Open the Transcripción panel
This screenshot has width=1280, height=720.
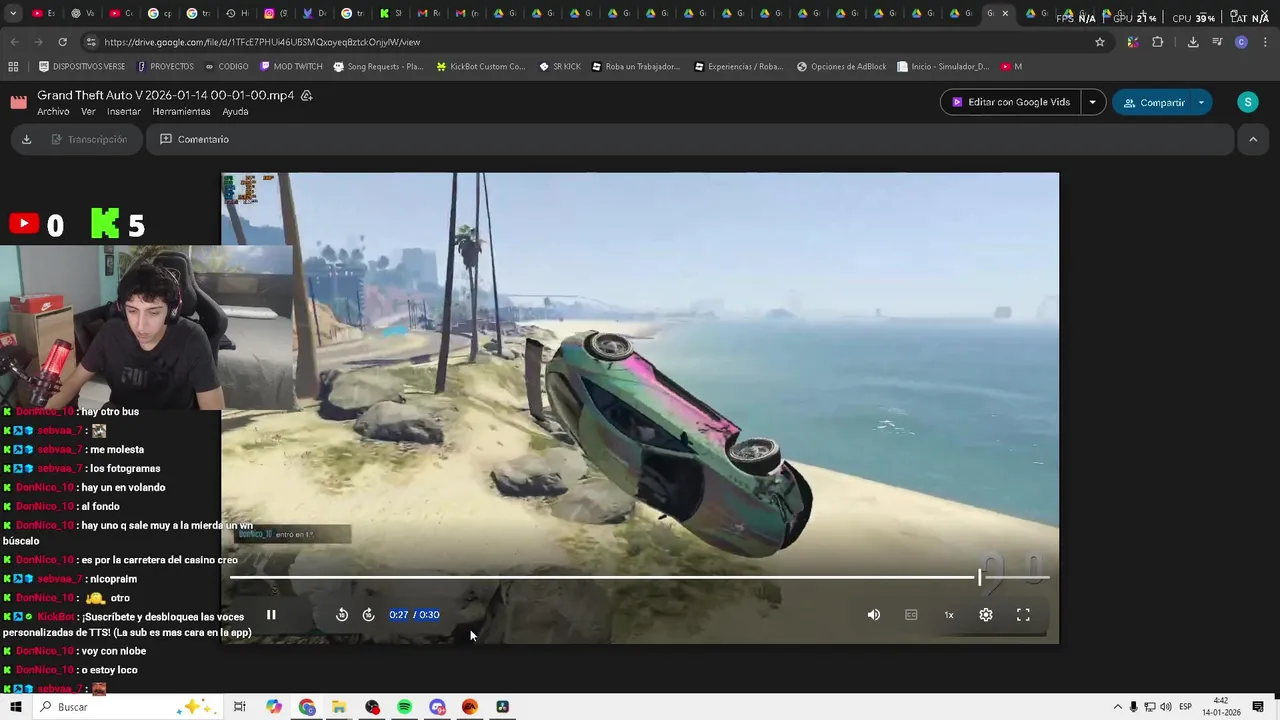pos(88,140)
